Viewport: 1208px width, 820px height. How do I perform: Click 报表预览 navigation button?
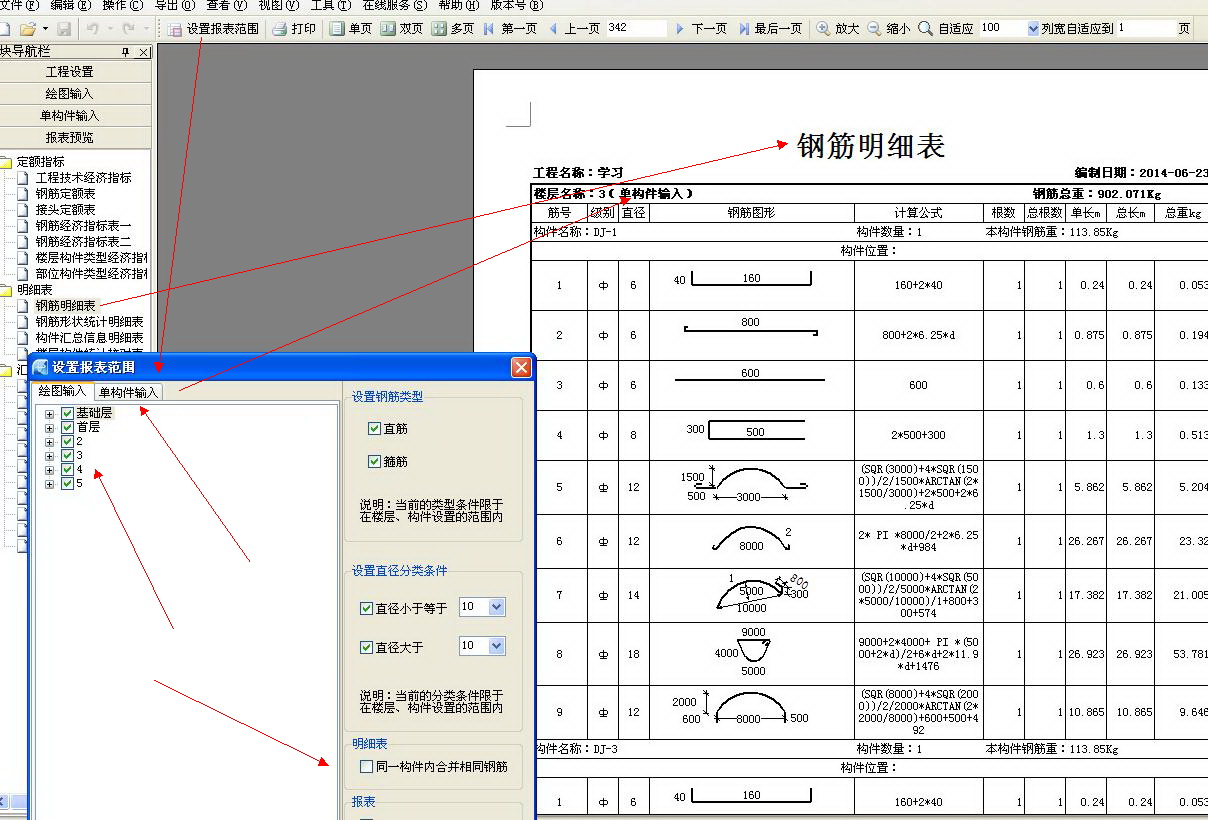click(x=70, y=138)
